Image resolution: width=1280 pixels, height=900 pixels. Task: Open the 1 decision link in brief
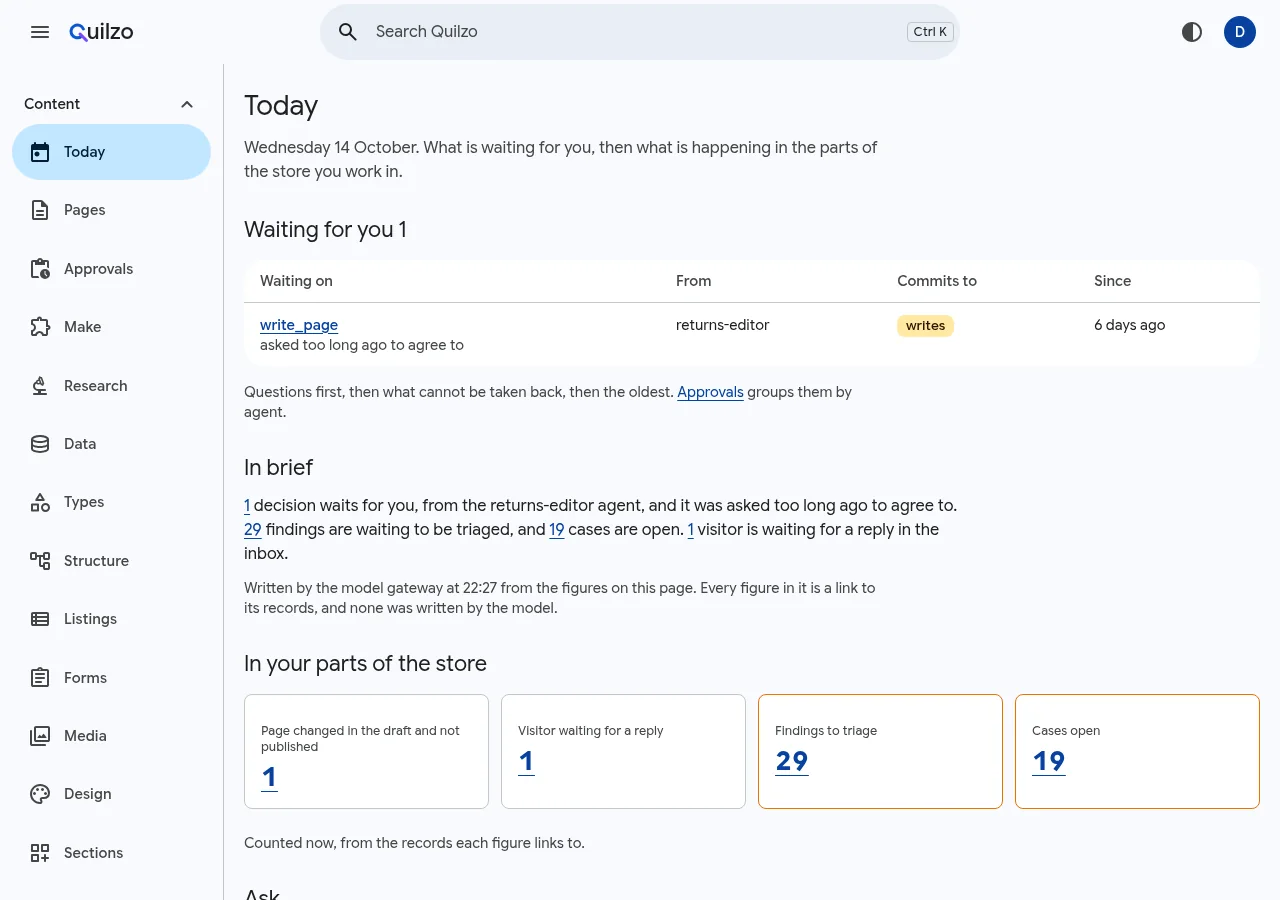click(247, 506)
